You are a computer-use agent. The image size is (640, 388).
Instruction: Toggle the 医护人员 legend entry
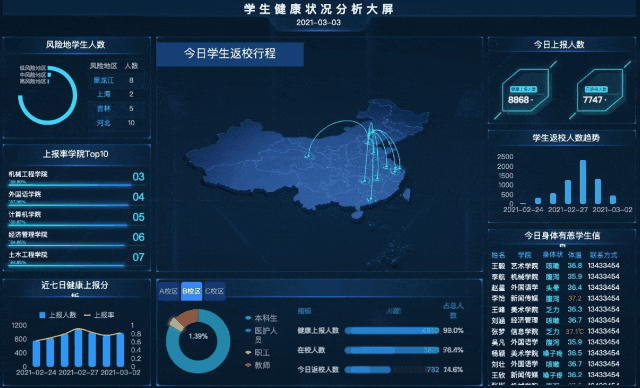[261, 335]
